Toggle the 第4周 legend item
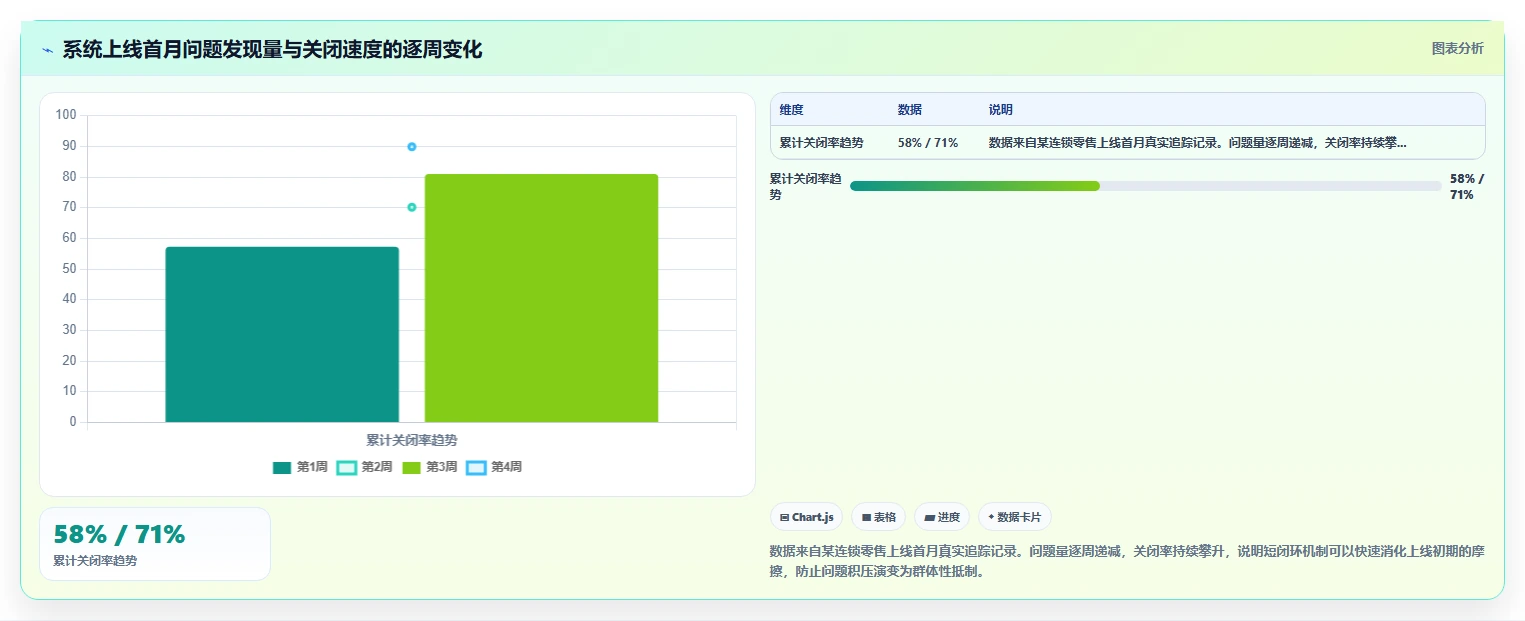Image resolution: width=1525 pixels, height=621 pixels. point(494,467)
